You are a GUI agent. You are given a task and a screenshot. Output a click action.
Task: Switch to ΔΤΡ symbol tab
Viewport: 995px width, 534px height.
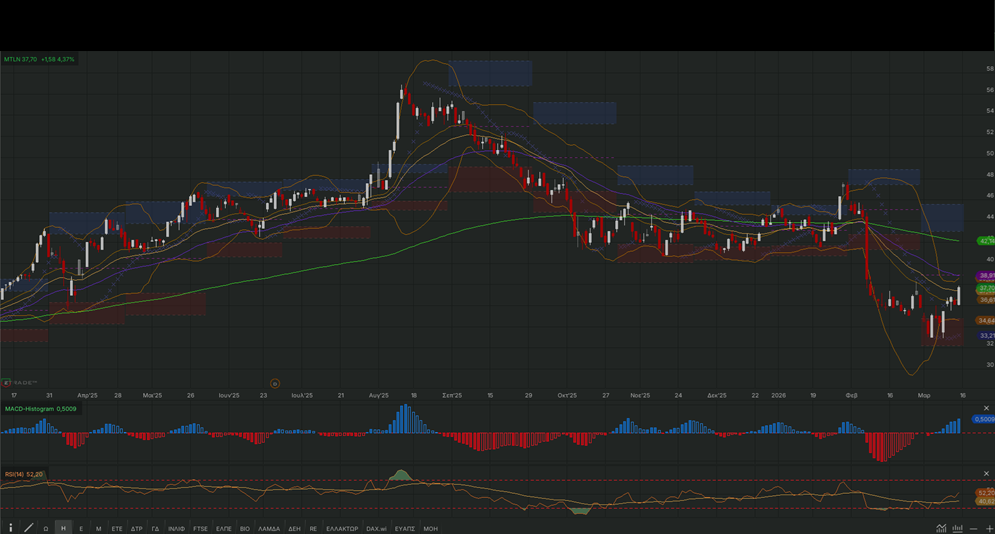tap(136, 528)
